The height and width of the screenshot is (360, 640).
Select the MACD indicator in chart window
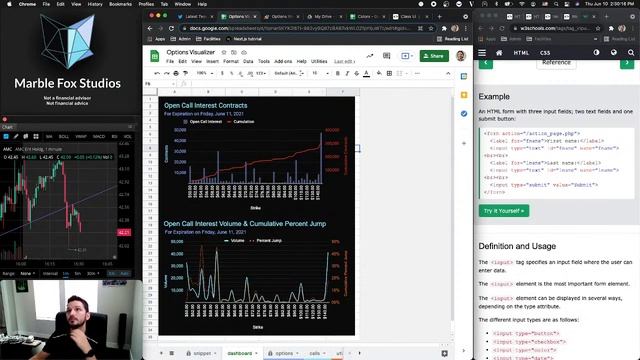[99, 137]
